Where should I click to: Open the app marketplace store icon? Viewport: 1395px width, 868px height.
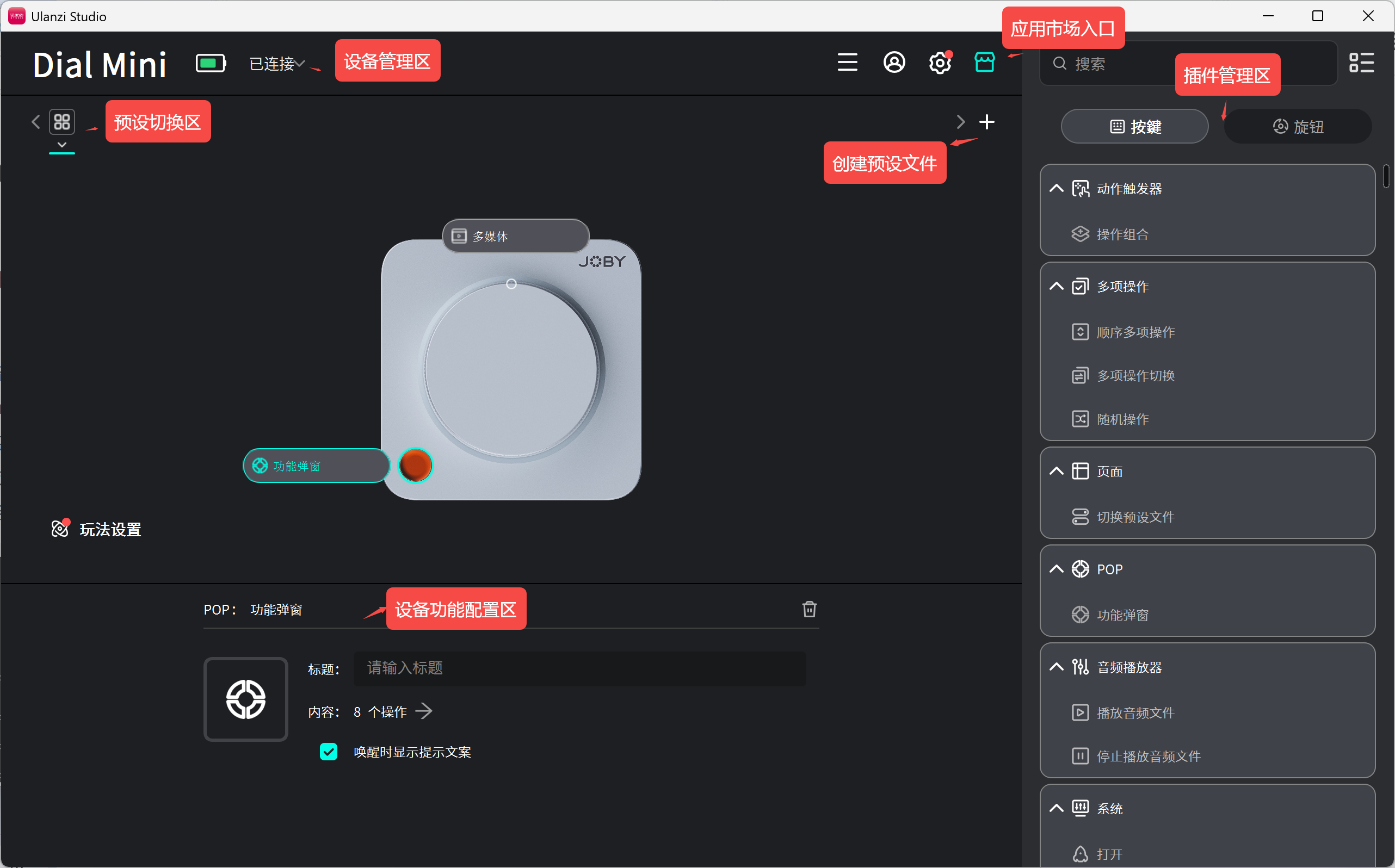pos(984,62)
